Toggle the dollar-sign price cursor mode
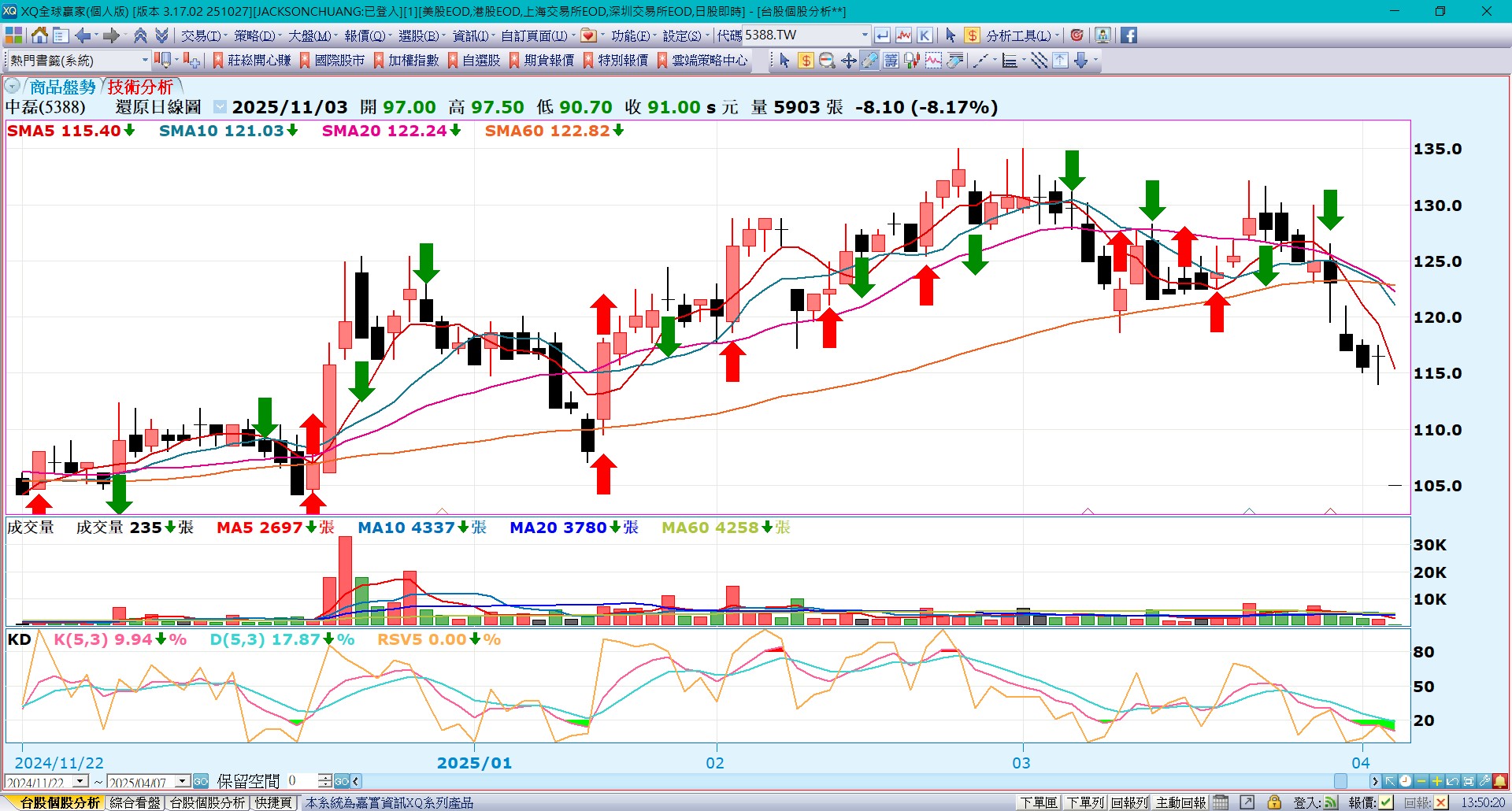Screen dimensions: 1512x811 (806, 61)
